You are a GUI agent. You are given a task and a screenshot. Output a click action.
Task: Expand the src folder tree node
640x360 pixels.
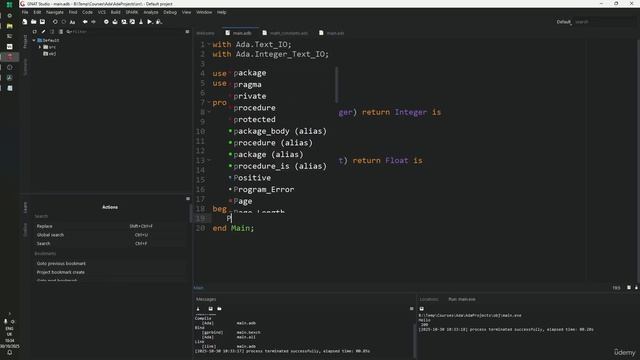point(40,47)
